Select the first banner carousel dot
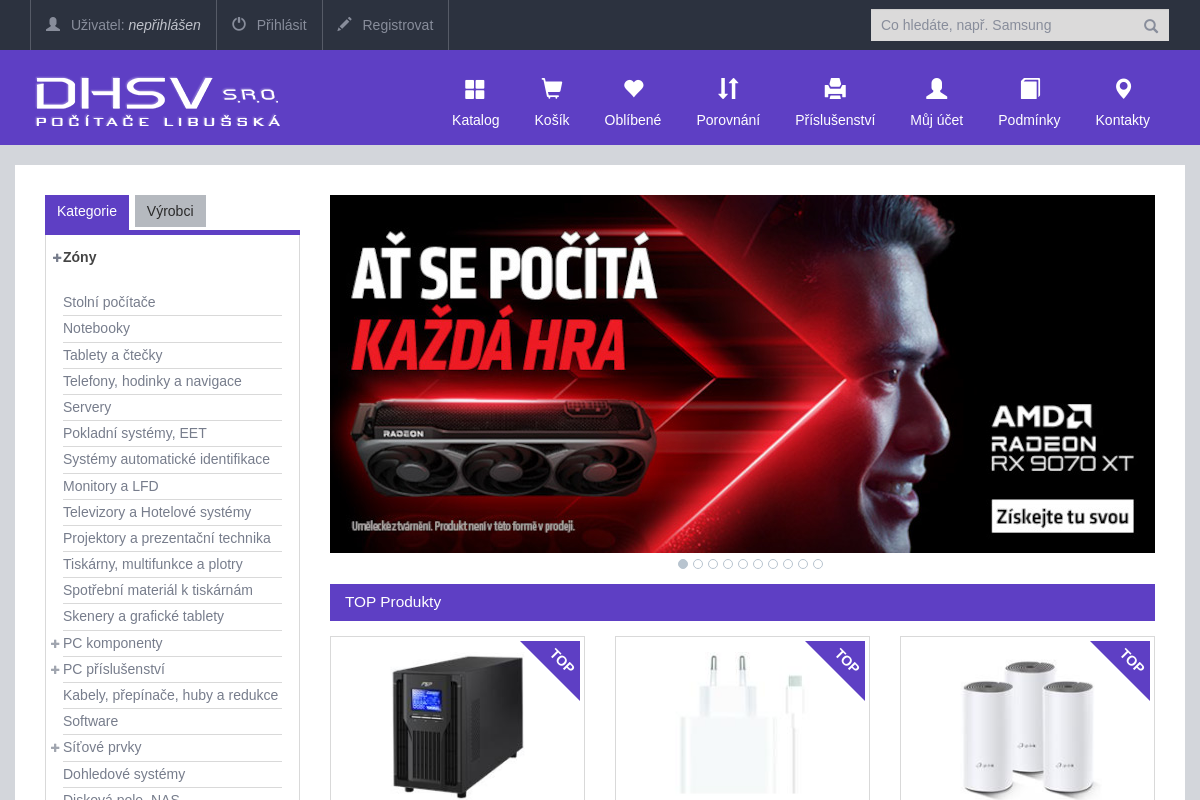 tap(683, 564)
